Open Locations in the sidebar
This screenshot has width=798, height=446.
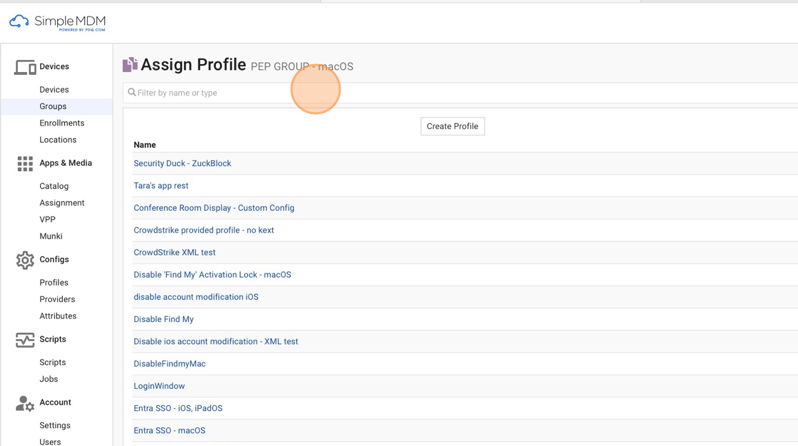[58, 140]
